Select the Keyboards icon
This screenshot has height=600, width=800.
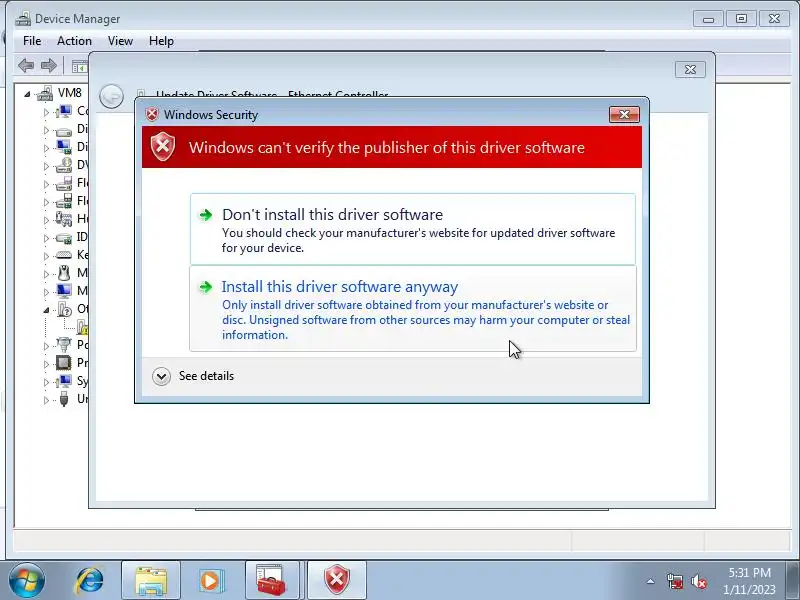[64, 255]
